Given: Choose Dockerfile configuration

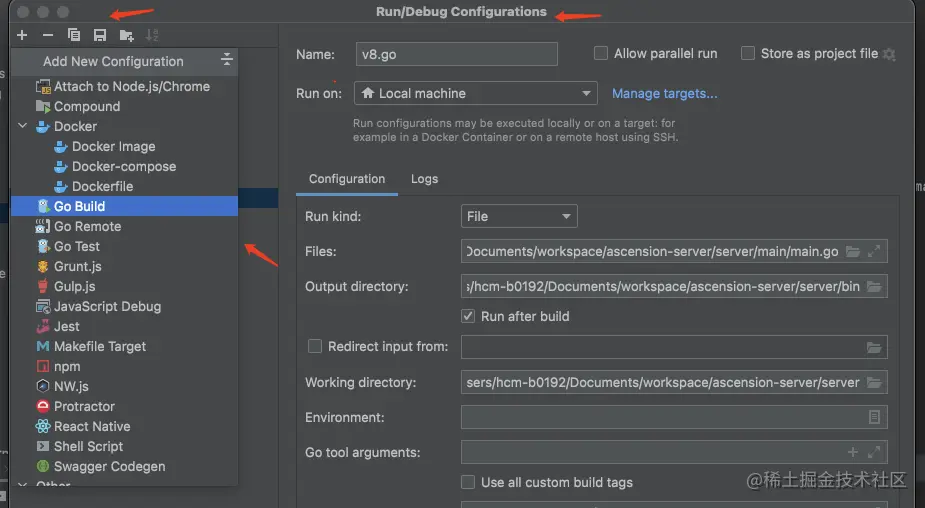Looking at the screenshot, I should click(124, 186).
